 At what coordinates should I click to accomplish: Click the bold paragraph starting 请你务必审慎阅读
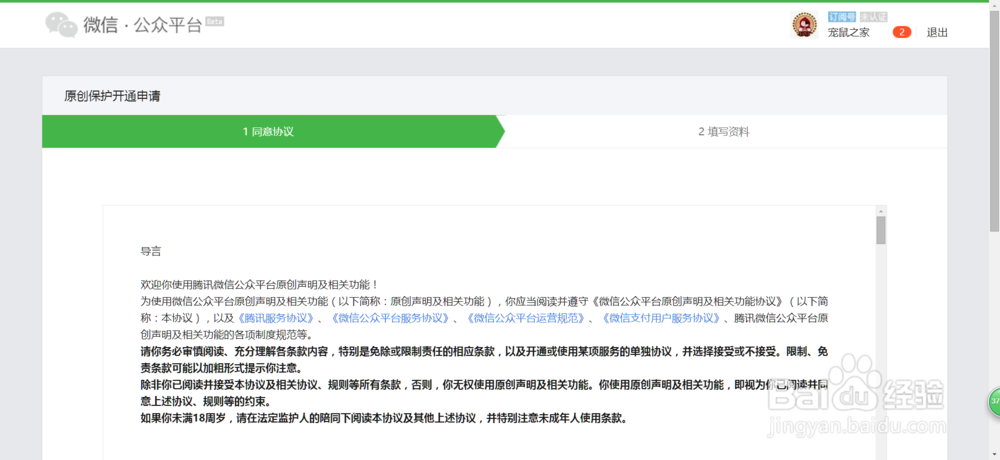tap(484, 360)
